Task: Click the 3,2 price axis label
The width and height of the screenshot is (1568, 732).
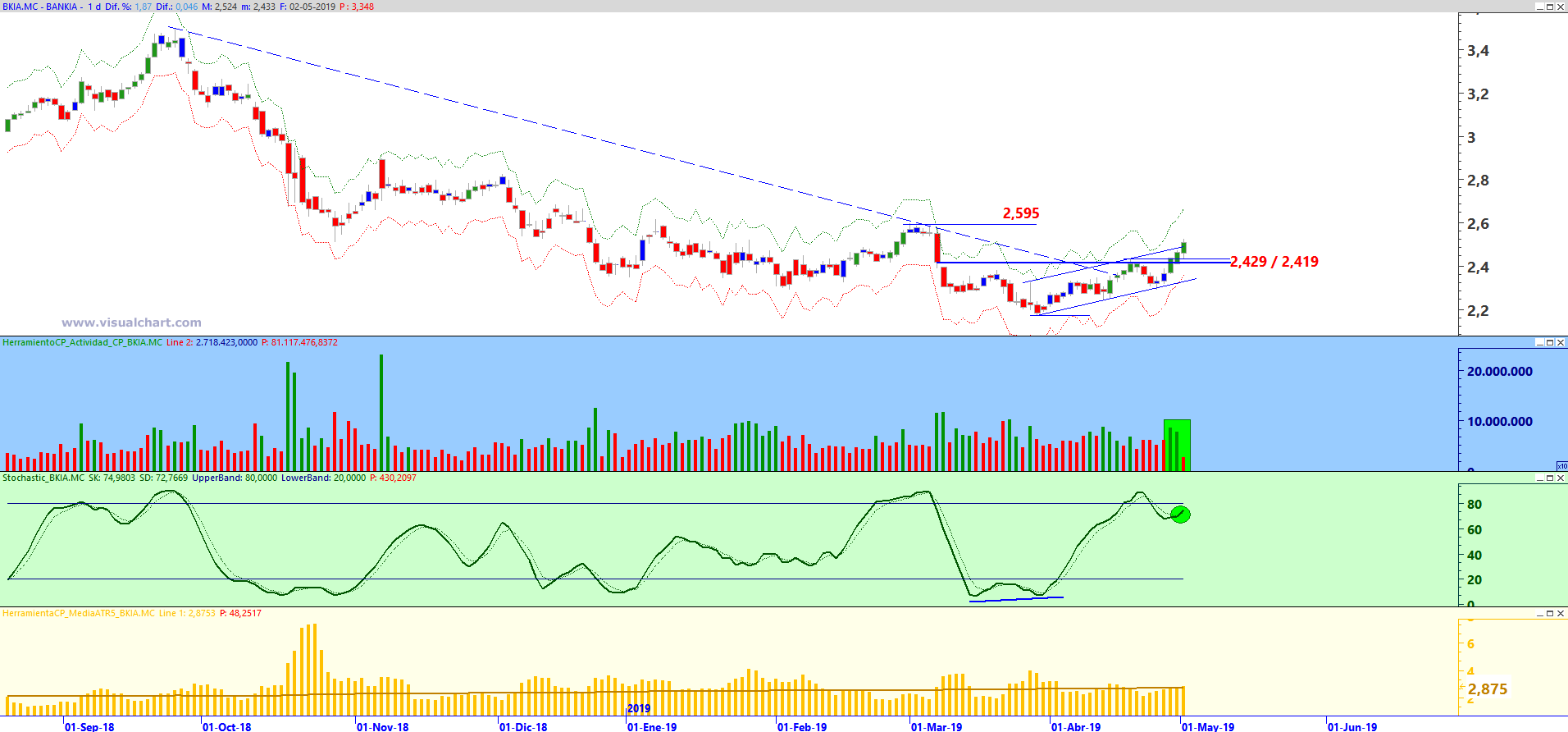Action: click(1479, 94)
